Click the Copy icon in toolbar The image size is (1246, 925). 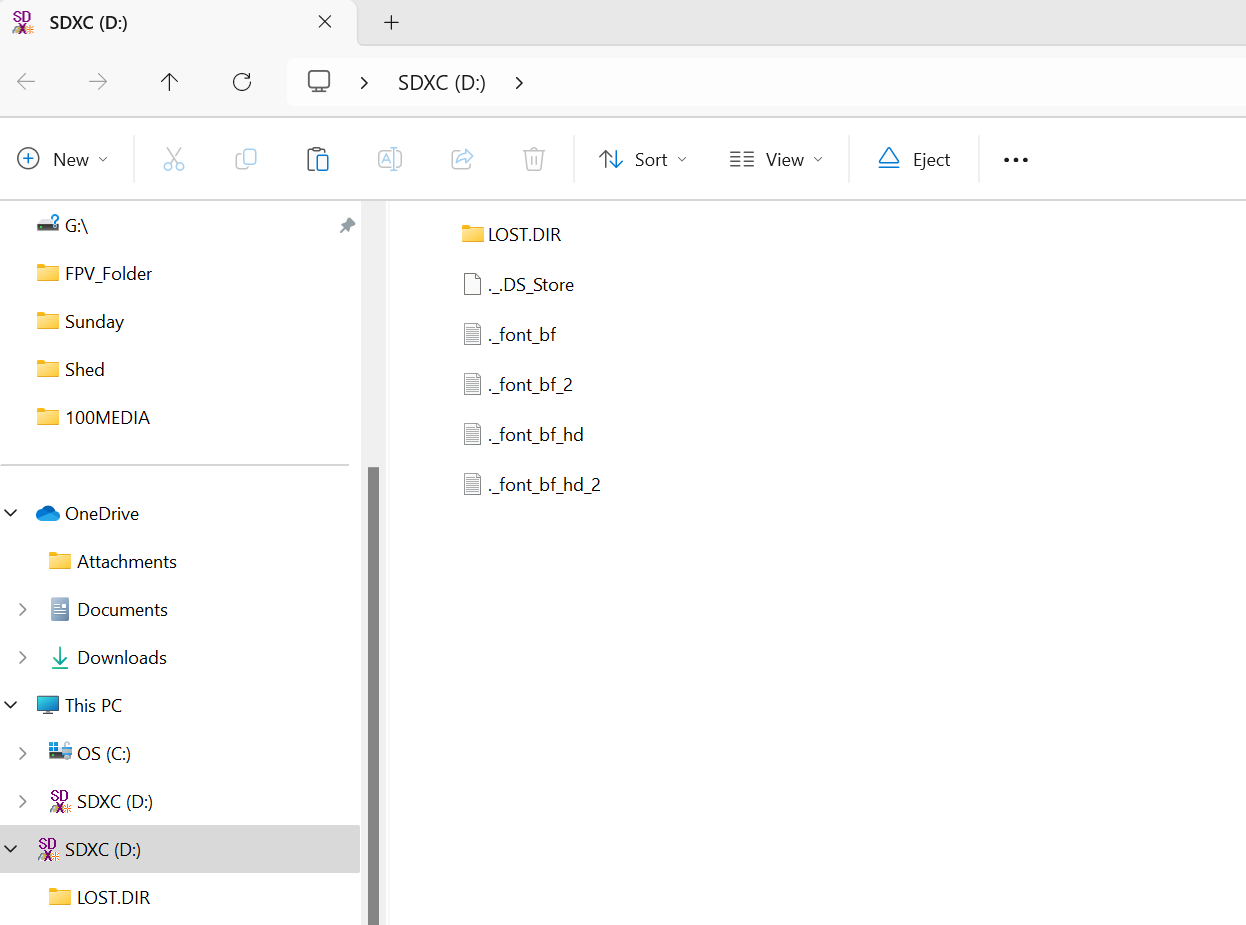click(x=246, y=159)
